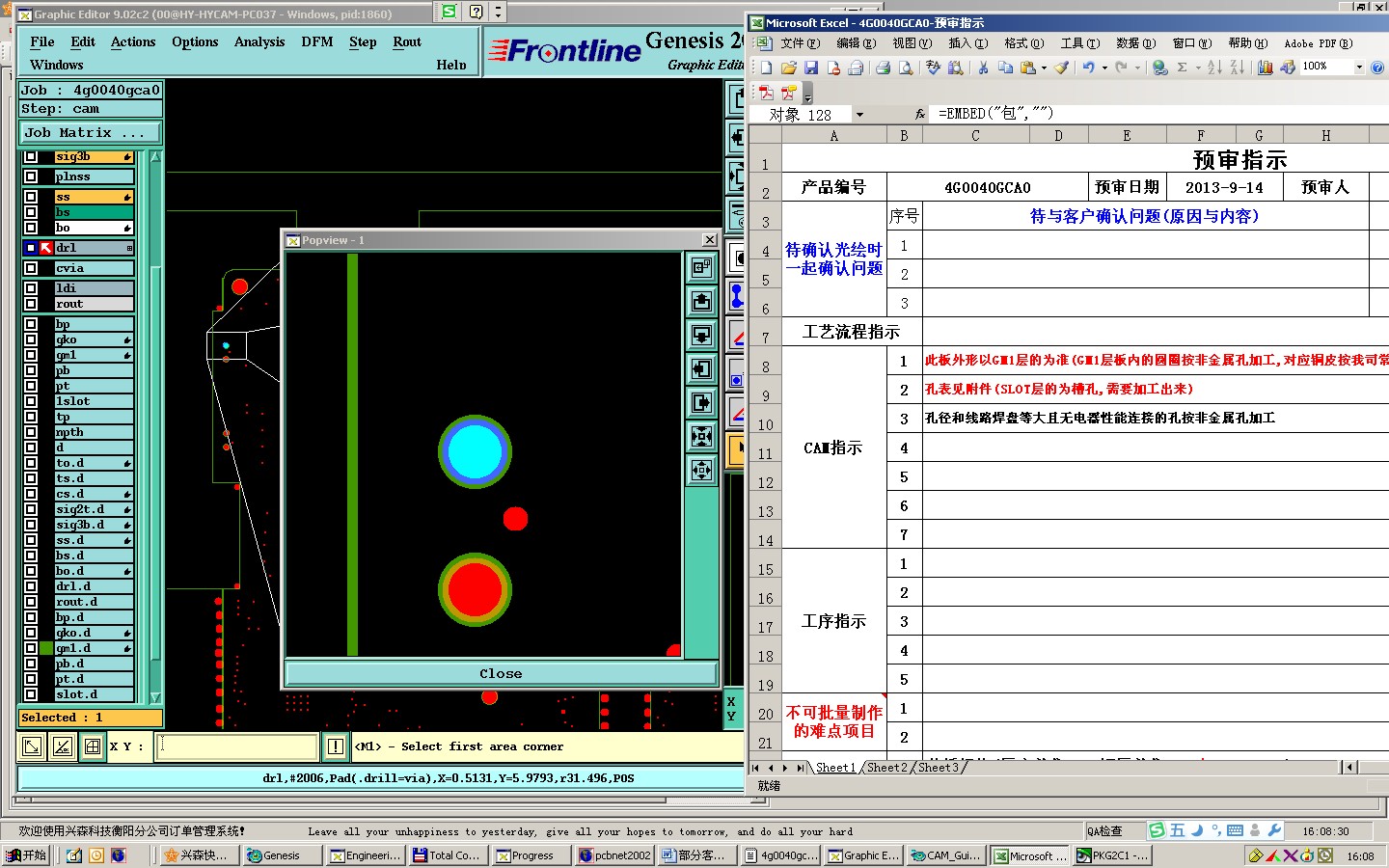This screenshot has width=1389, height=868.
Task: Click into the XY coordinate input field
Action: click(x=237, y=746)
